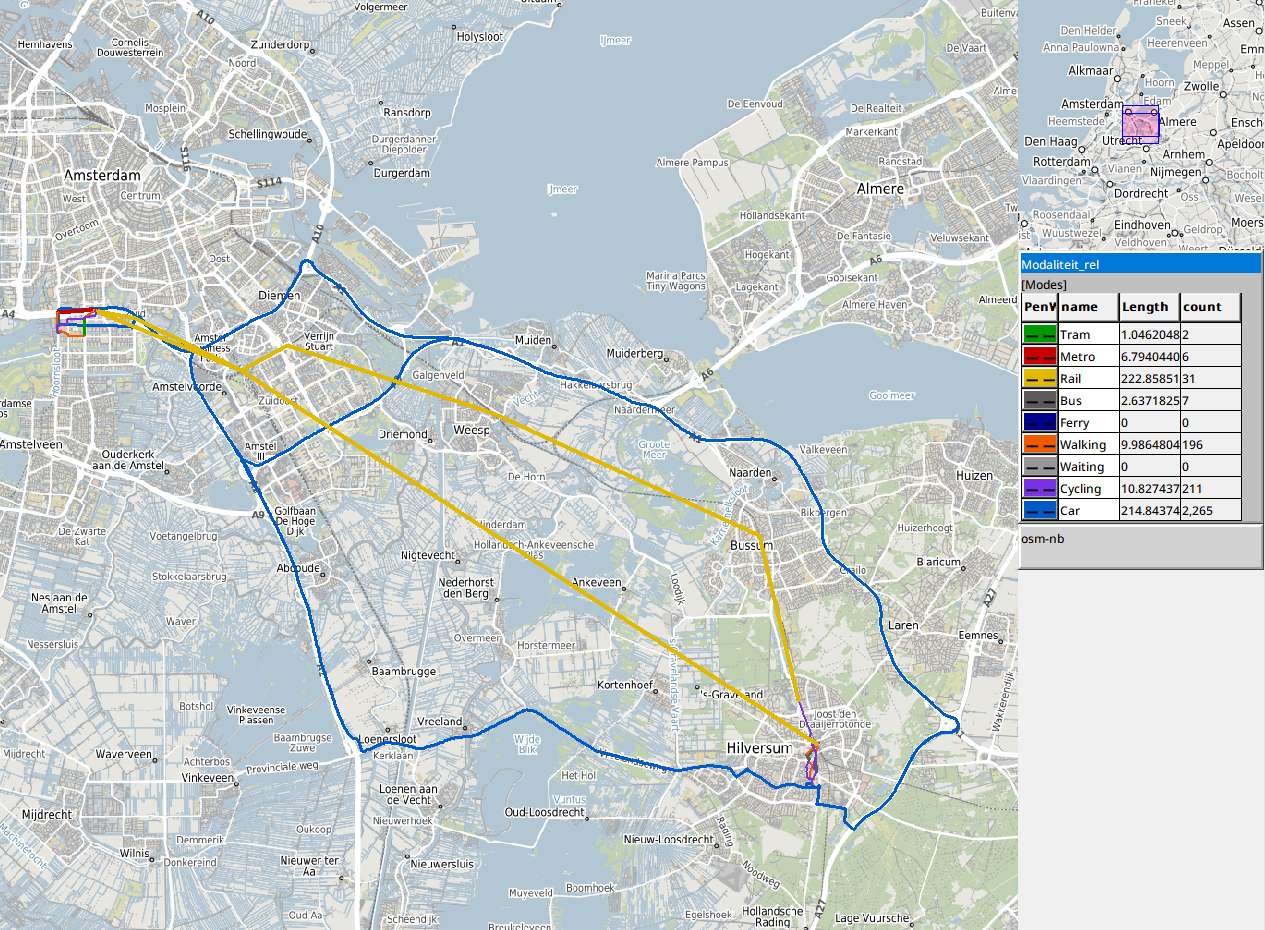Screen dimensions: 1265x930
Task: Click the navy Ferry color swatch
Action: coord(1040,423)
